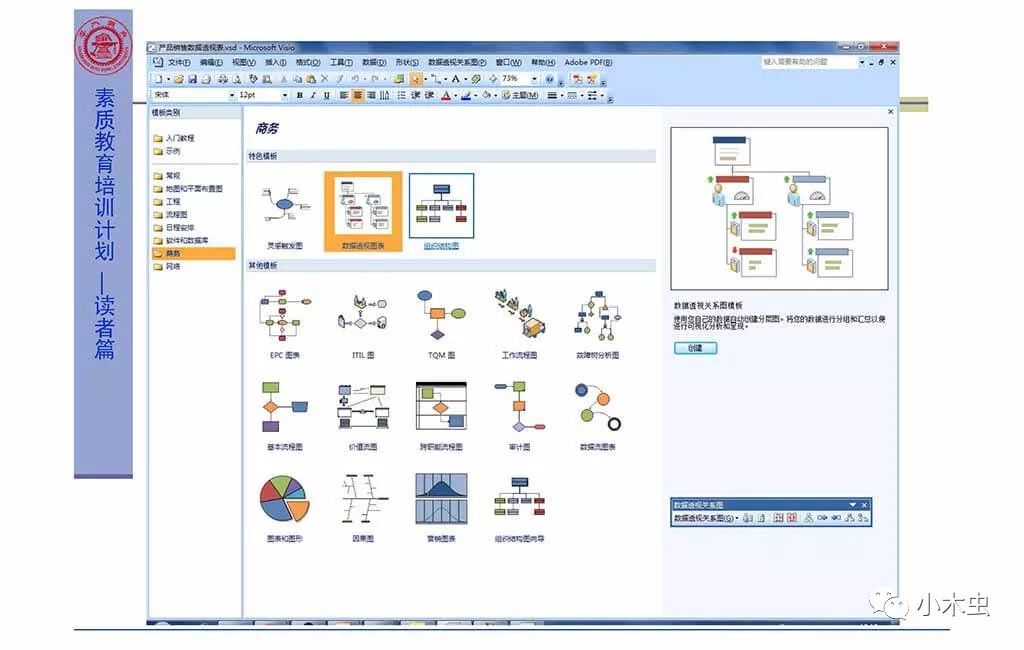
Task: Select the Connector tool icon
Action: pos(436,79)
